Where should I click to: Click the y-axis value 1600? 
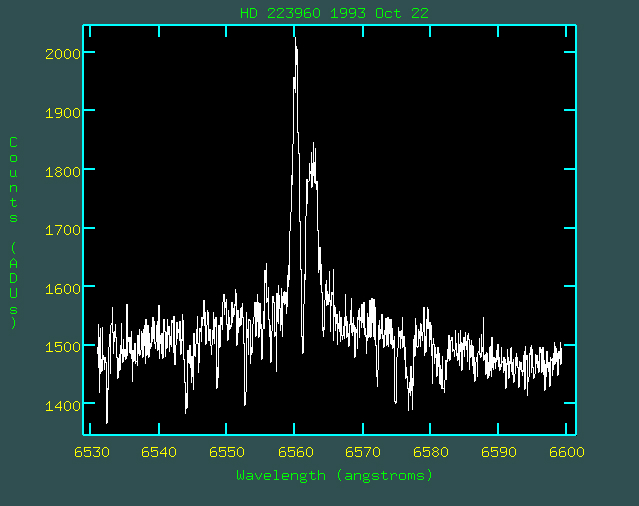click(63, 289)
